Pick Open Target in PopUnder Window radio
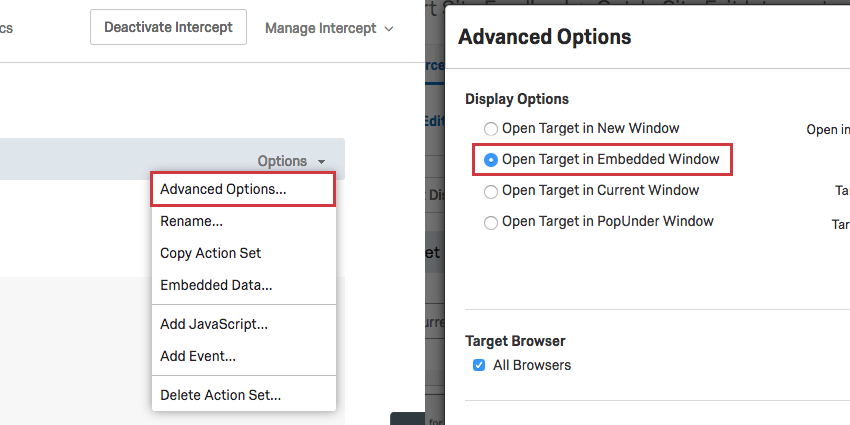This screenshot has width=850, height=425. 490,222
